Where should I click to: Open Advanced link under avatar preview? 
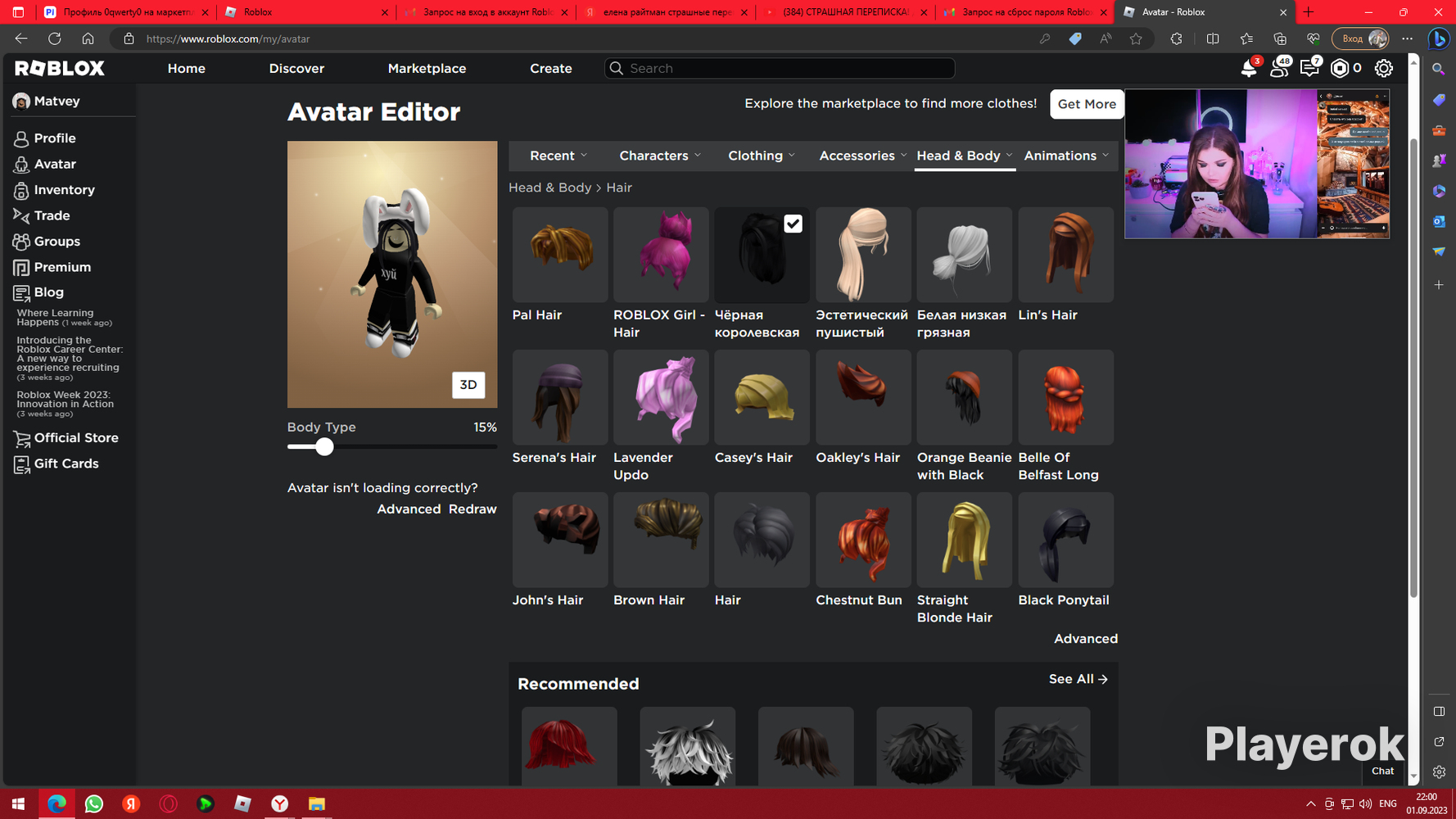pos(409,509)
